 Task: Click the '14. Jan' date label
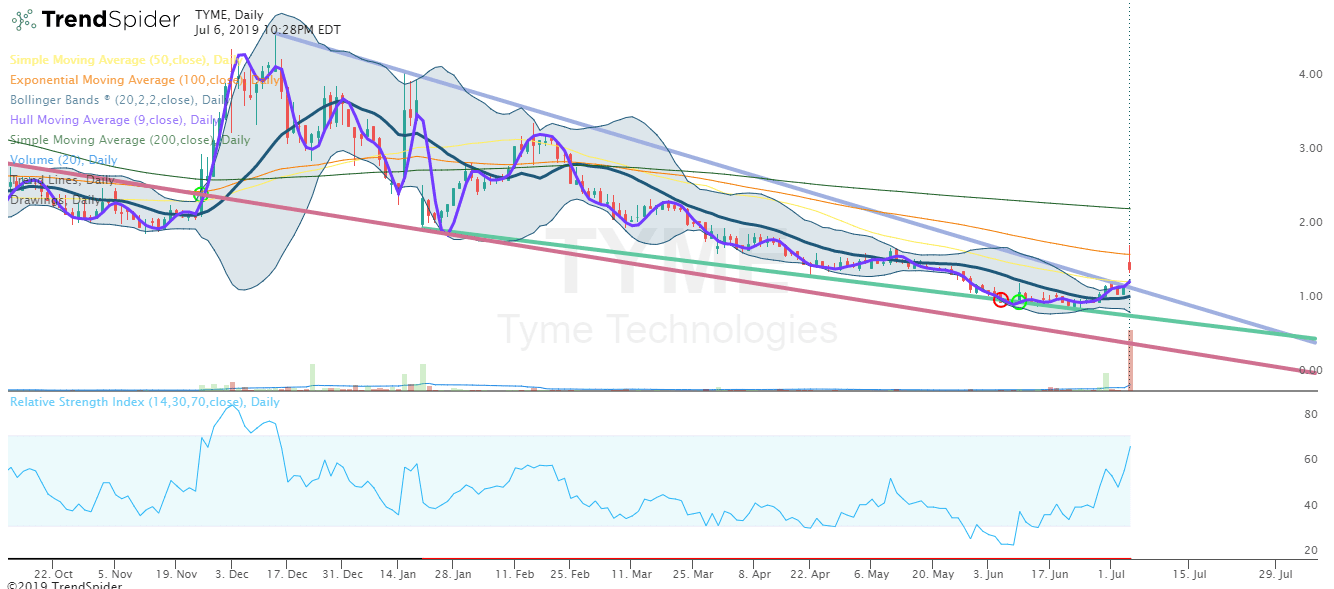(400, 575)
